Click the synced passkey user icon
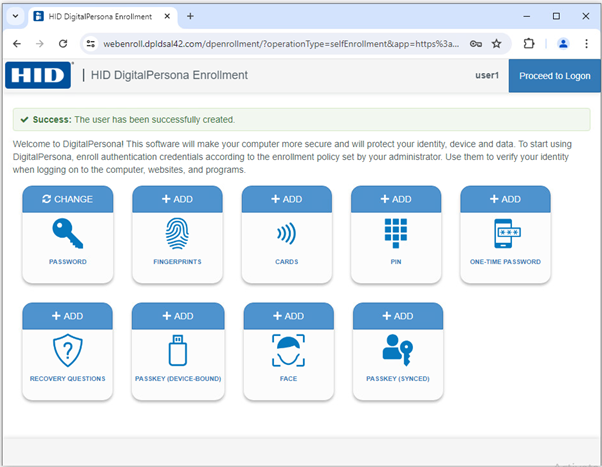 (x=397, y=351)
